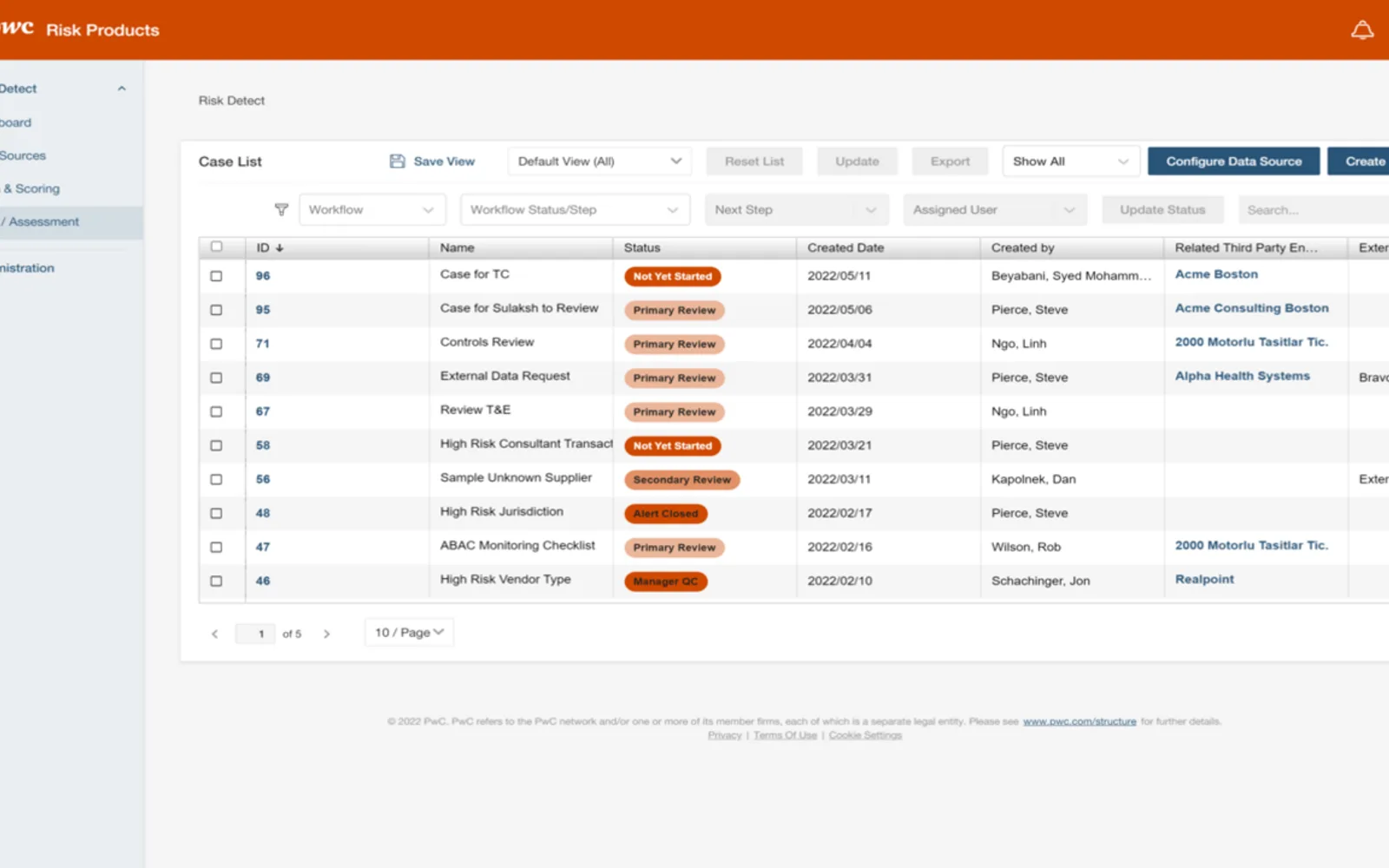Screen dimensions: 1389x868
Task: Collapse the Detect sidebar section
Action: (x=122, y=89)
